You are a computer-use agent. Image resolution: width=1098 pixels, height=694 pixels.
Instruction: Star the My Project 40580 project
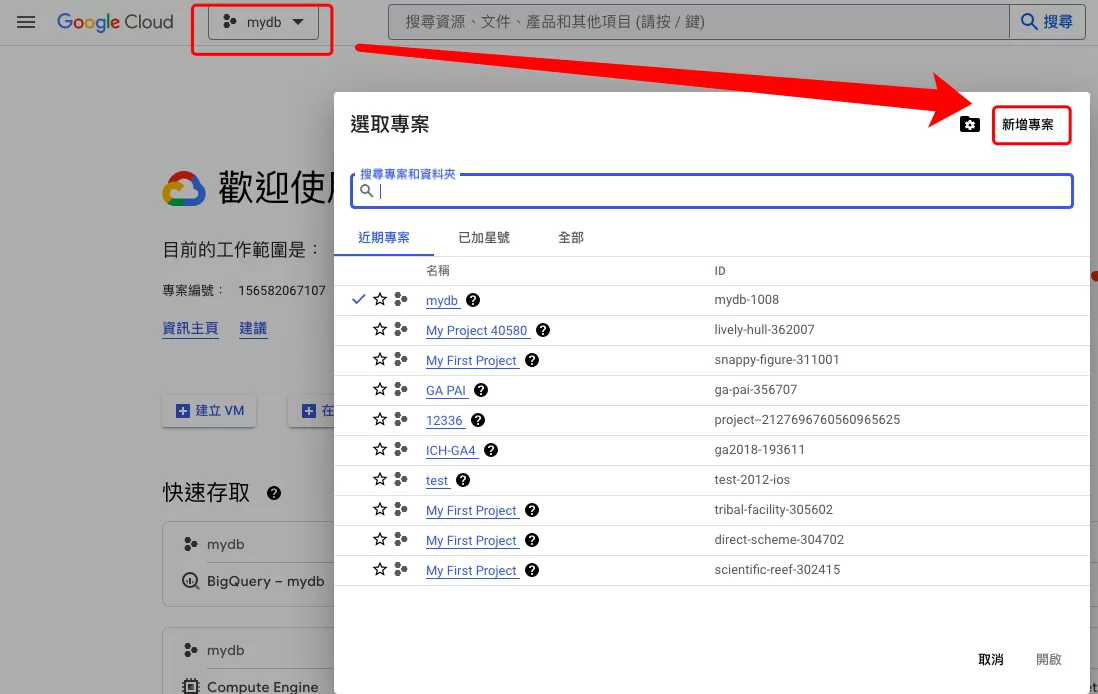click(380, 330)
